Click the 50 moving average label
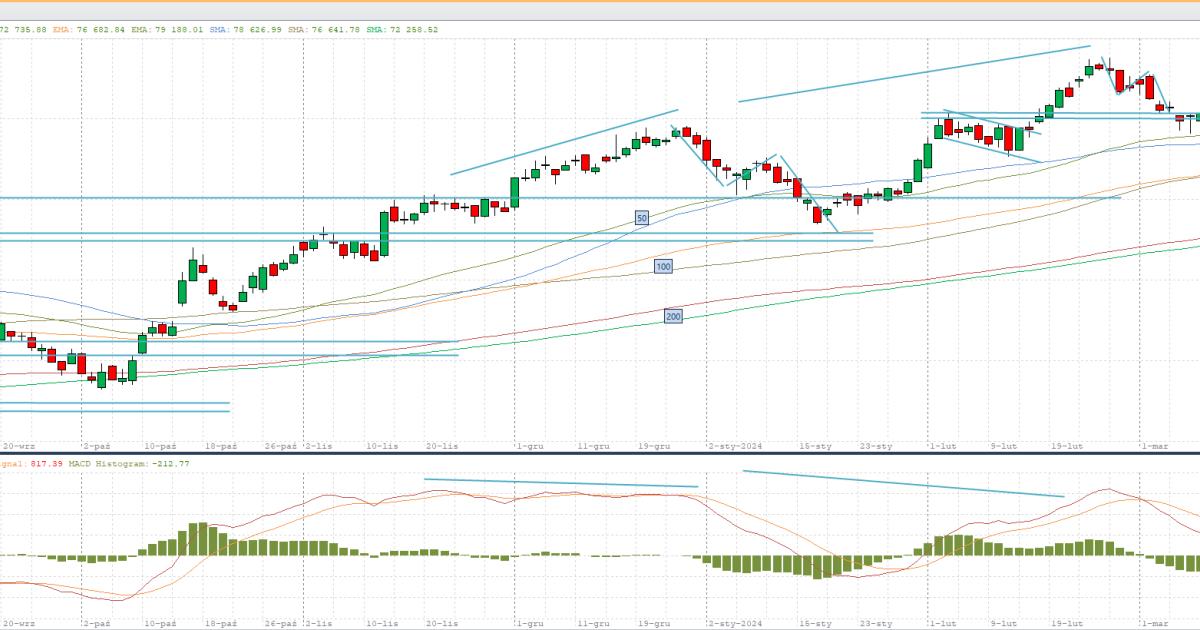Image resolution: width=1200 pixels, height=630 pixels. [642, 217]
